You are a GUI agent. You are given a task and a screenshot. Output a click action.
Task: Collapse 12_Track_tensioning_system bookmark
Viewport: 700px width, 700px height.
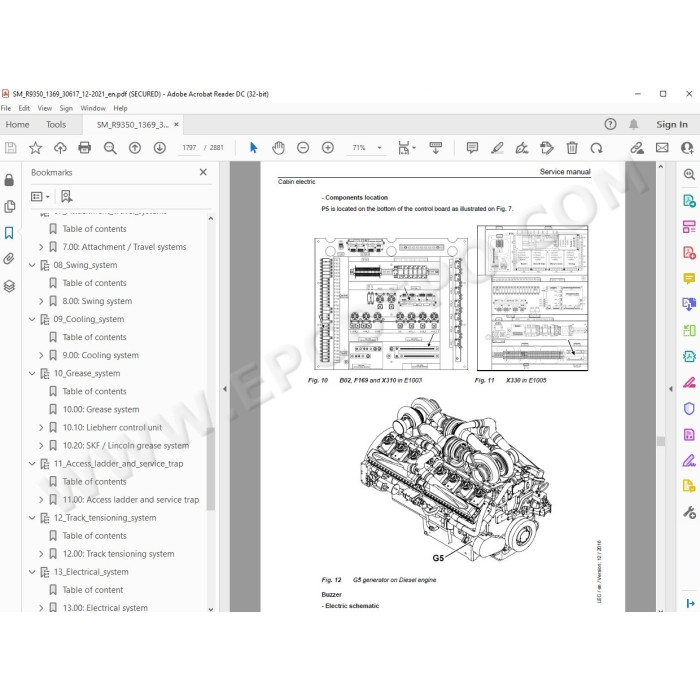(x=32, y=518)
